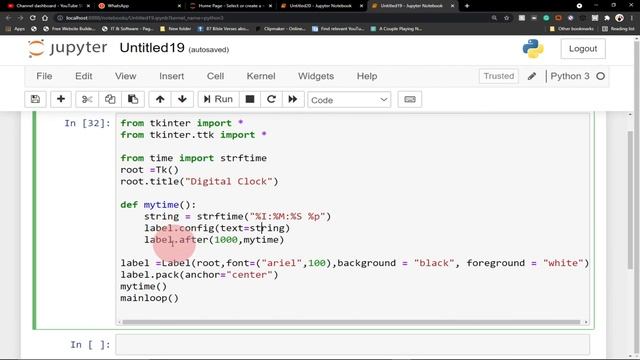640x360 pixels.
Task: Open the browser extensions puzzle icon
Action: point(607,18)
